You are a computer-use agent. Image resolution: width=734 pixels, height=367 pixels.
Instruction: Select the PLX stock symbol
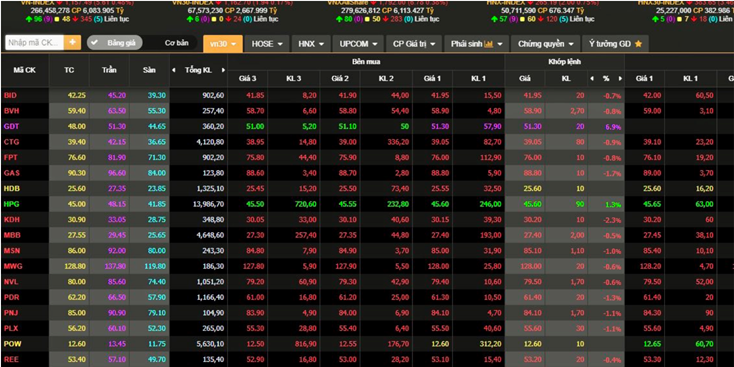(11, 328)
